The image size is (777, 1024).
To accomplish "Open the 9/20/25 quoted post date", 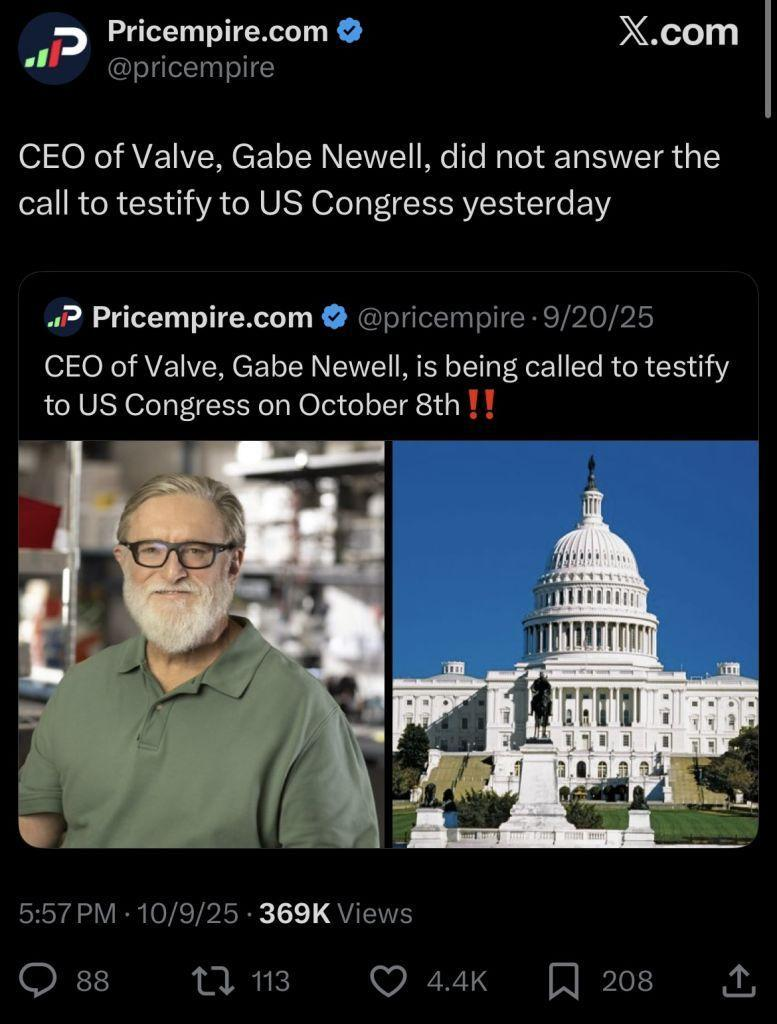I will pos(598,317).
